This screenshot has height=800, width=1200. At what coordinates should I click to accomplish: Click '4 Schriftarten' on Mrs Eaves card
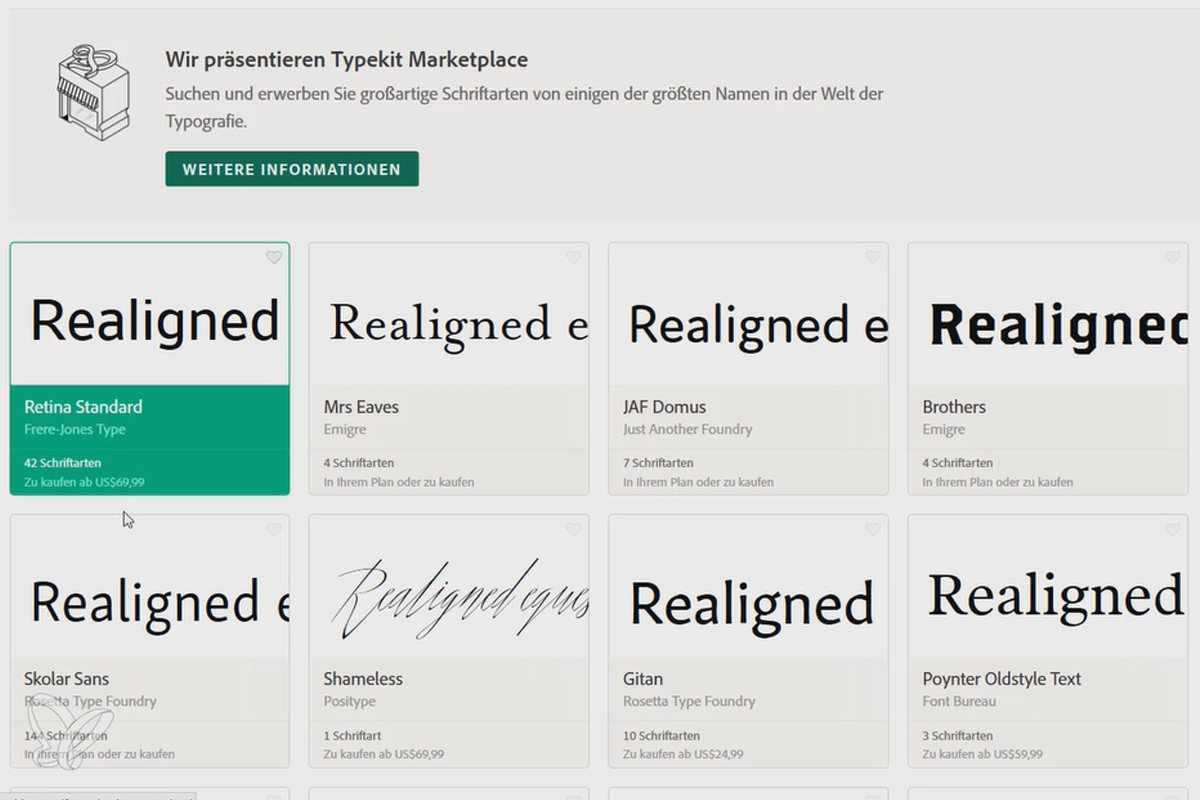359,463
